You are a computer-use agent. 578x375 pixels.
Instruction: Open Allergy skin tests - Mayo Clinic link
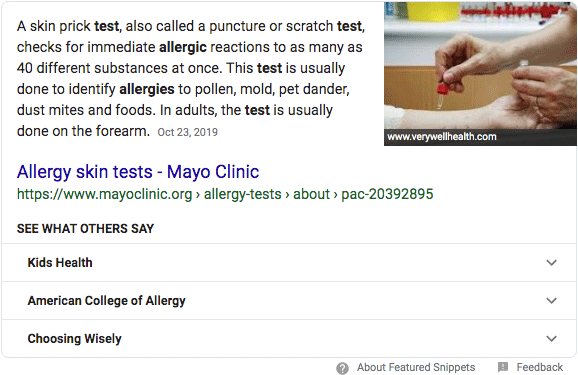pos(138,172)
